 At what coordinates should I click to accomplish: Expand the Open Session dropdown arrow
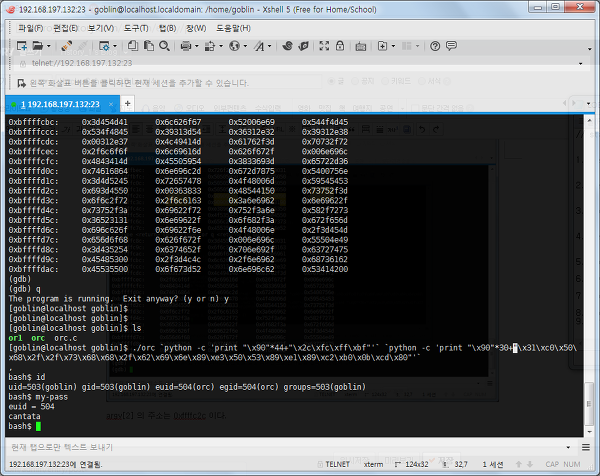point(49,46)
